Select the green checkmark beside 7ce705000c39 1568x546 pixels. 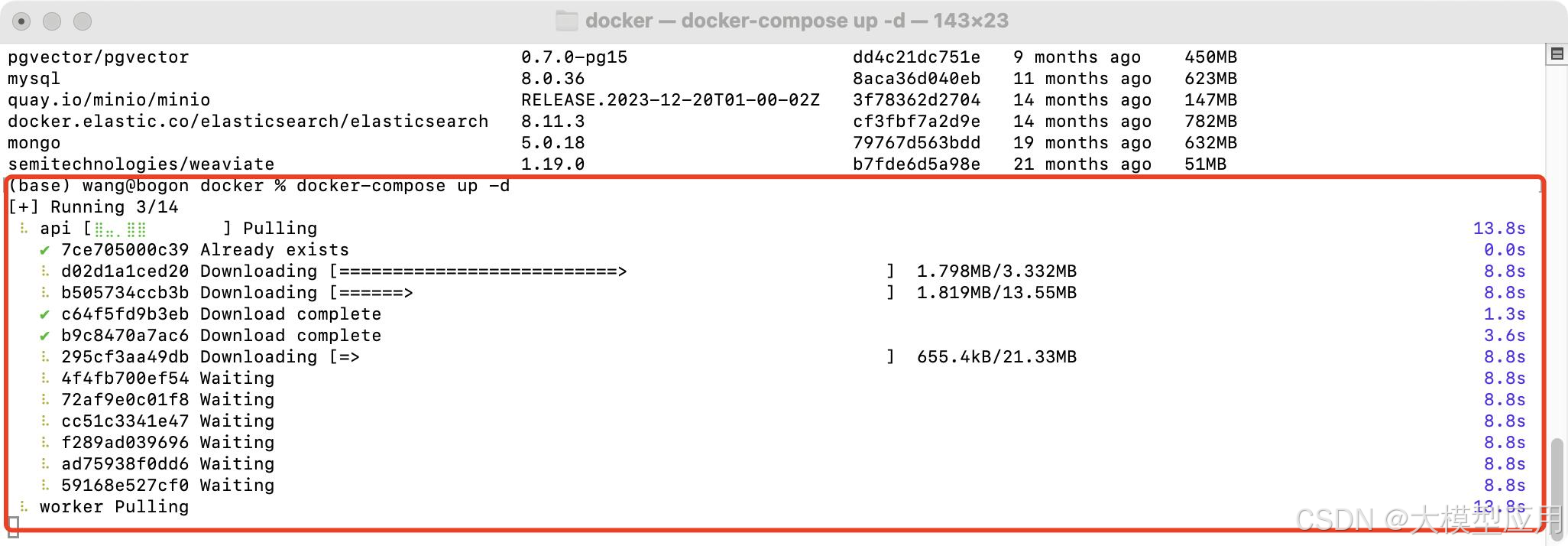tap(44, 249)
